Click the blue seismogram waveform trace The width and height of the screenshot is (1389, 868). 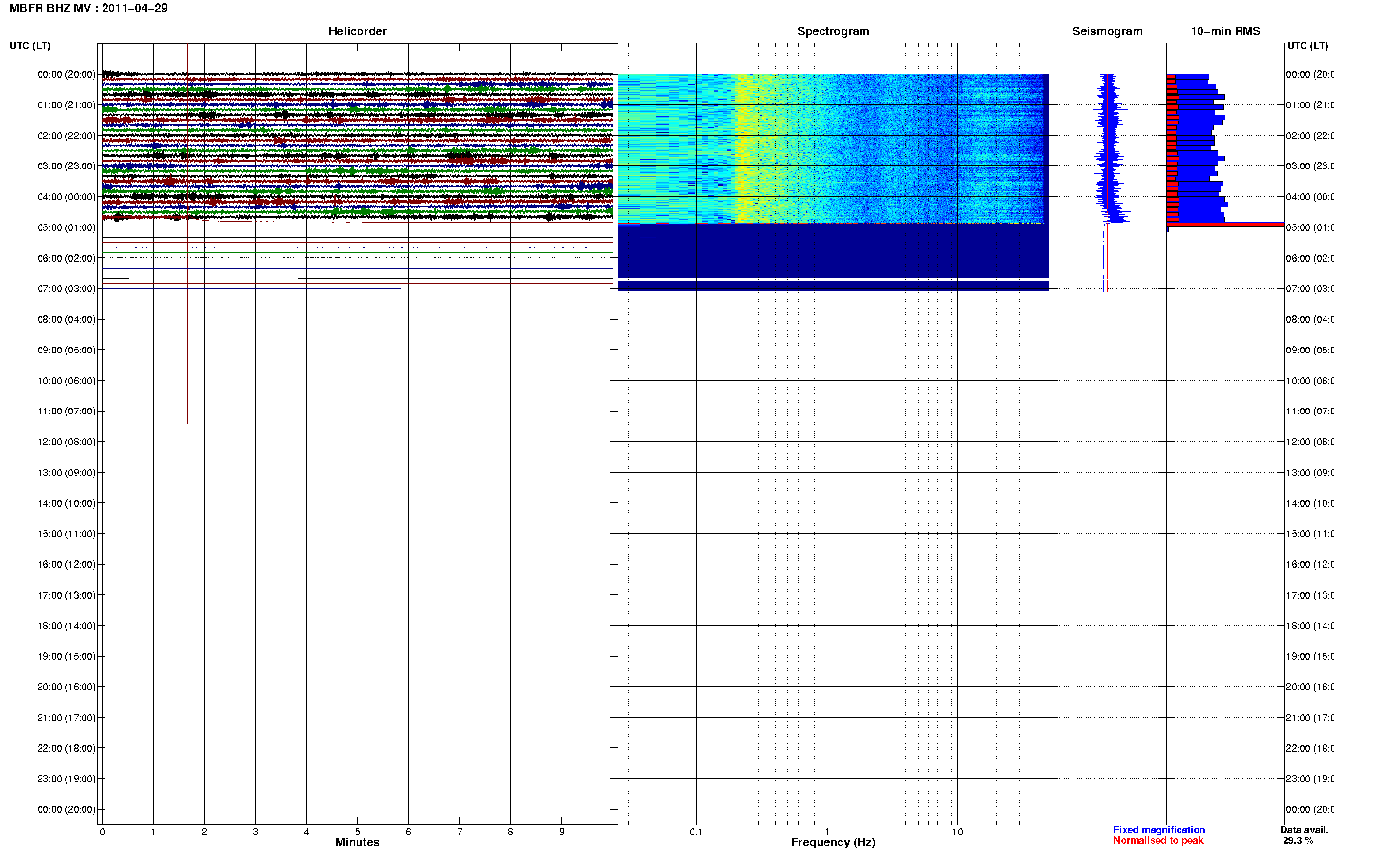[1111, 148]
